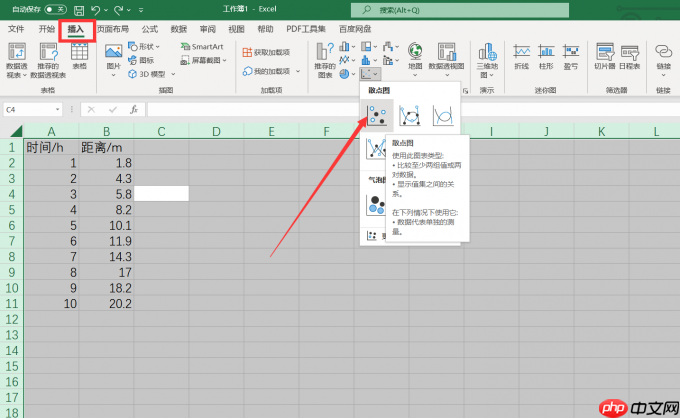
Task: Open Recommended PivotTables (推荐的数据透视表)
Action: tap(48, 60)
